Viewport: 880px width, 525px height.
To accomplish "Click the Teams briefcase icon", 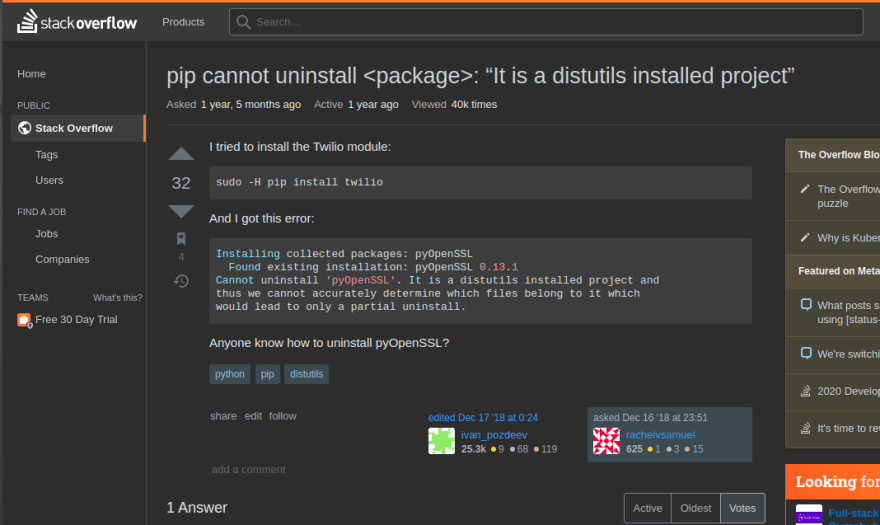I will click(x=24, y=320).
